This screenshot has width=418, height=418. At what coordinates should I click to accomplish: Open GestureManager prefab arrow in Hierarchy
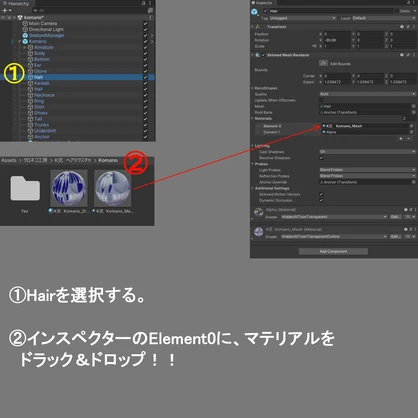152,35
